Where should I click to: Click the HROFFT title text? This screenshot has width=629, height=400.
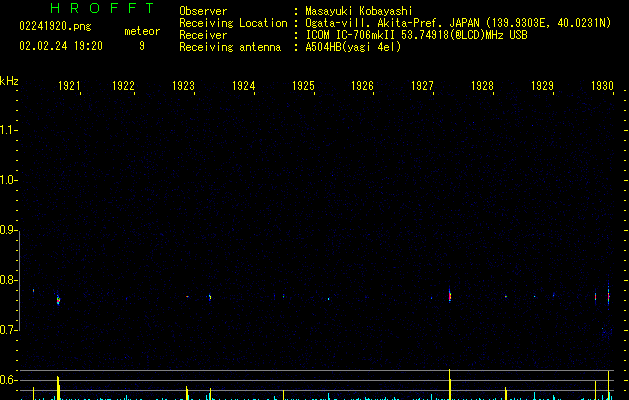(x=102, y=8)
